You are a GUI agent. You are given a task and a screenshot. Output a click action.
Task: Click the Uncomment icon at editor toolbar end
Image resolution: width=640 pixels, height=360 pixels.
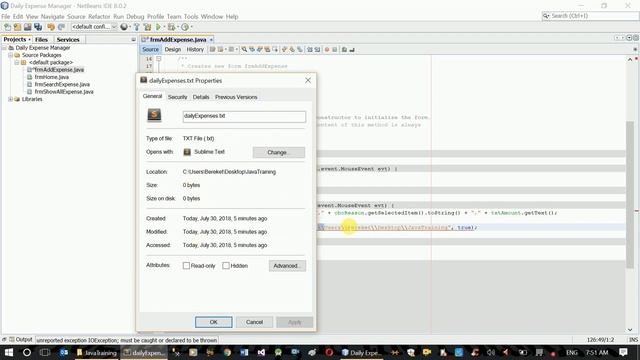coord(352,49)
